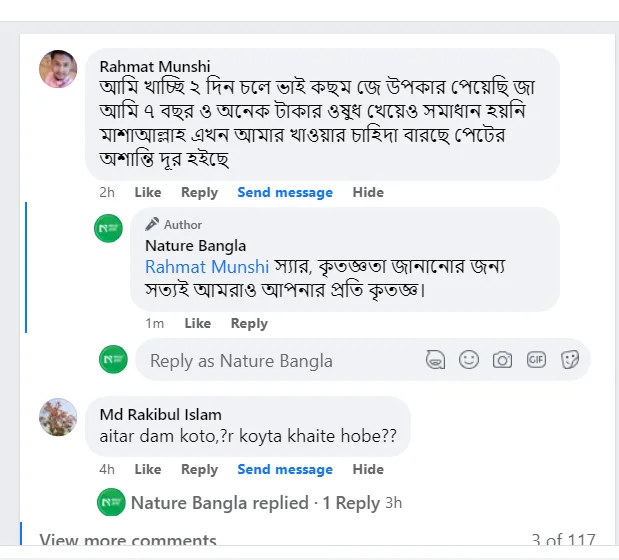The height and width of the screenshot is (560, 619).
Task: Hide Rahmat Munshi's comment
Action: [x=368, y=192]
